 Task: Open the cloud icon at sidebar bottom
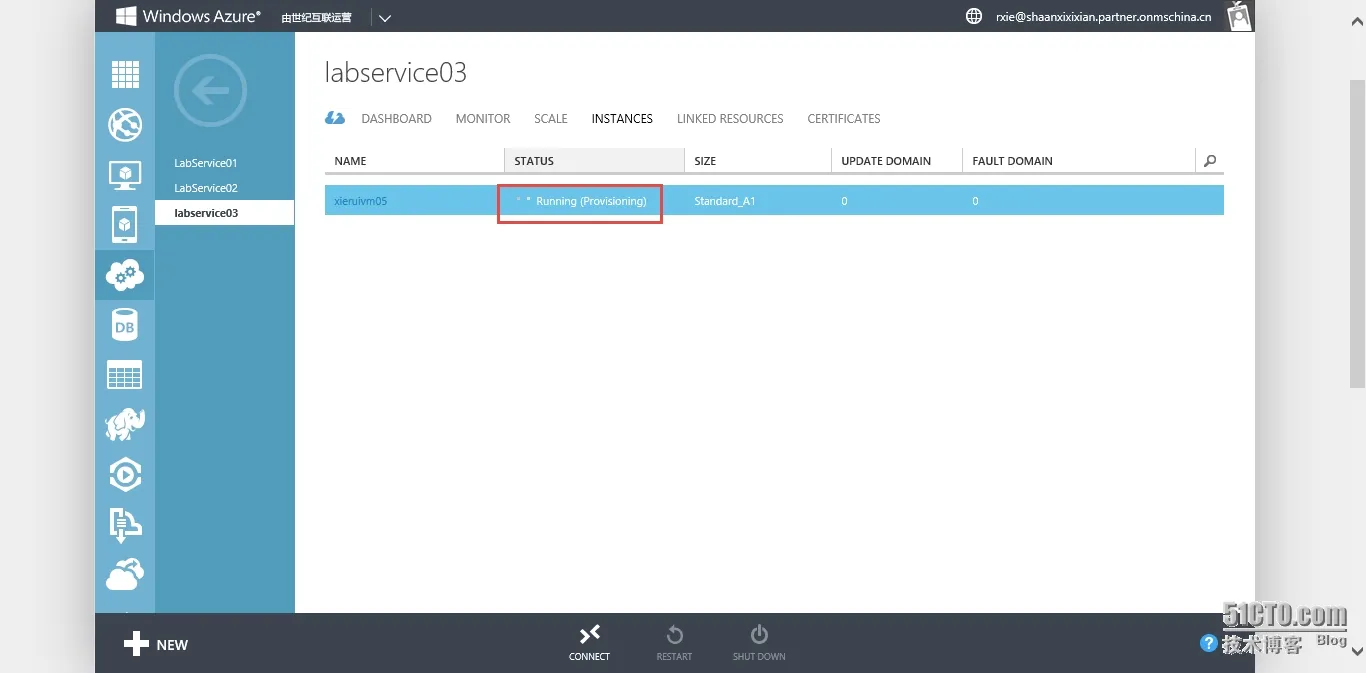click(125, 574)
